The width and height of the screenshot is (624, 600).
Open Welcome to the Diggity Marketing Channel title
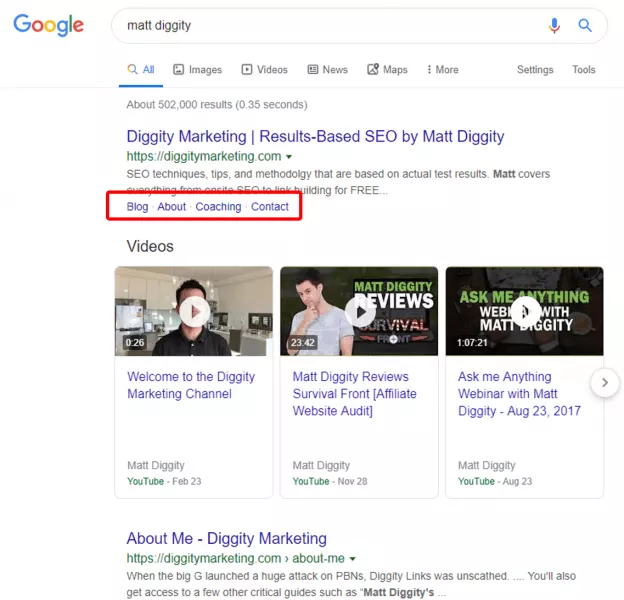point(191,385)
